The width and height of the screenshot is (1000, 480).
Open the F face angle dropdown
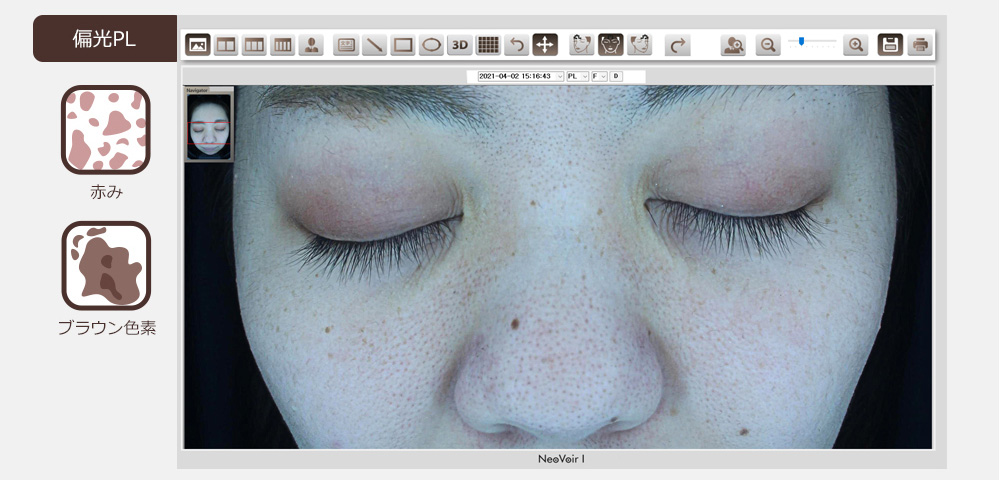(599, 76)
